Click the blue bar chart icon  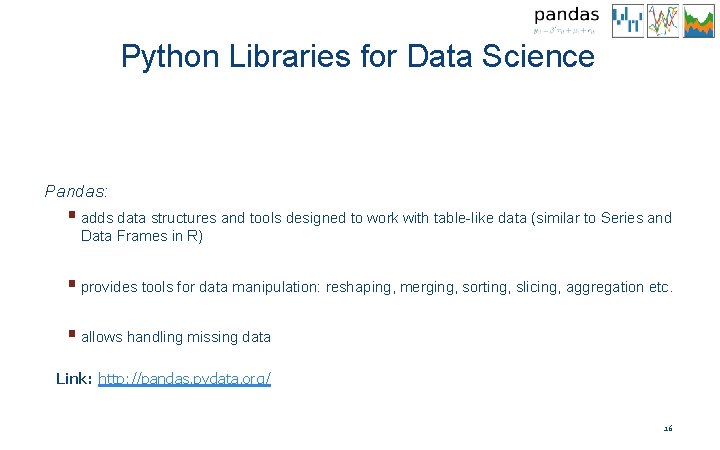click(627, 20)
